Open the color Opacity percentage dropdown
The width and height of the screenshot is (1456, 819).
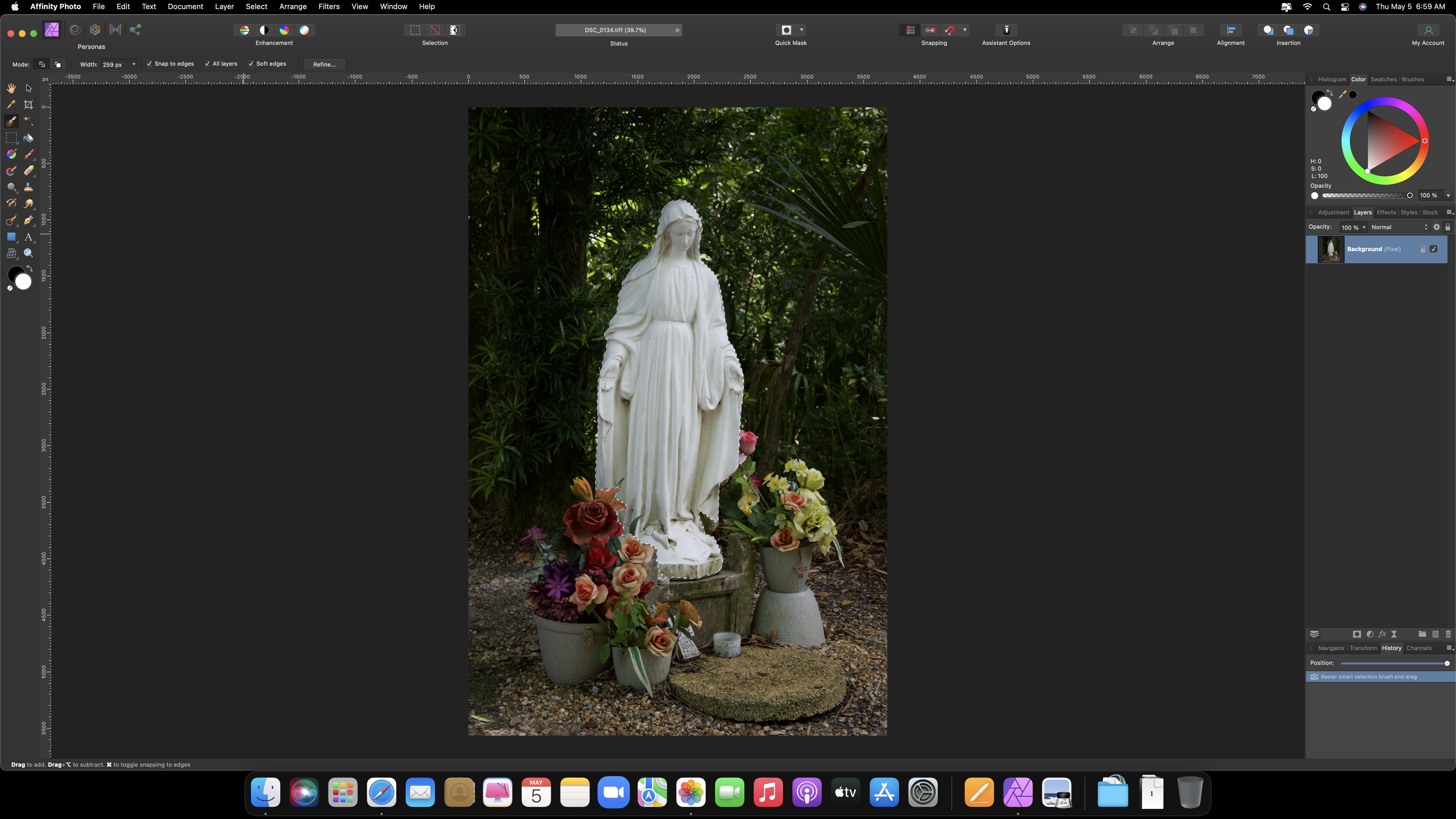1448,196
